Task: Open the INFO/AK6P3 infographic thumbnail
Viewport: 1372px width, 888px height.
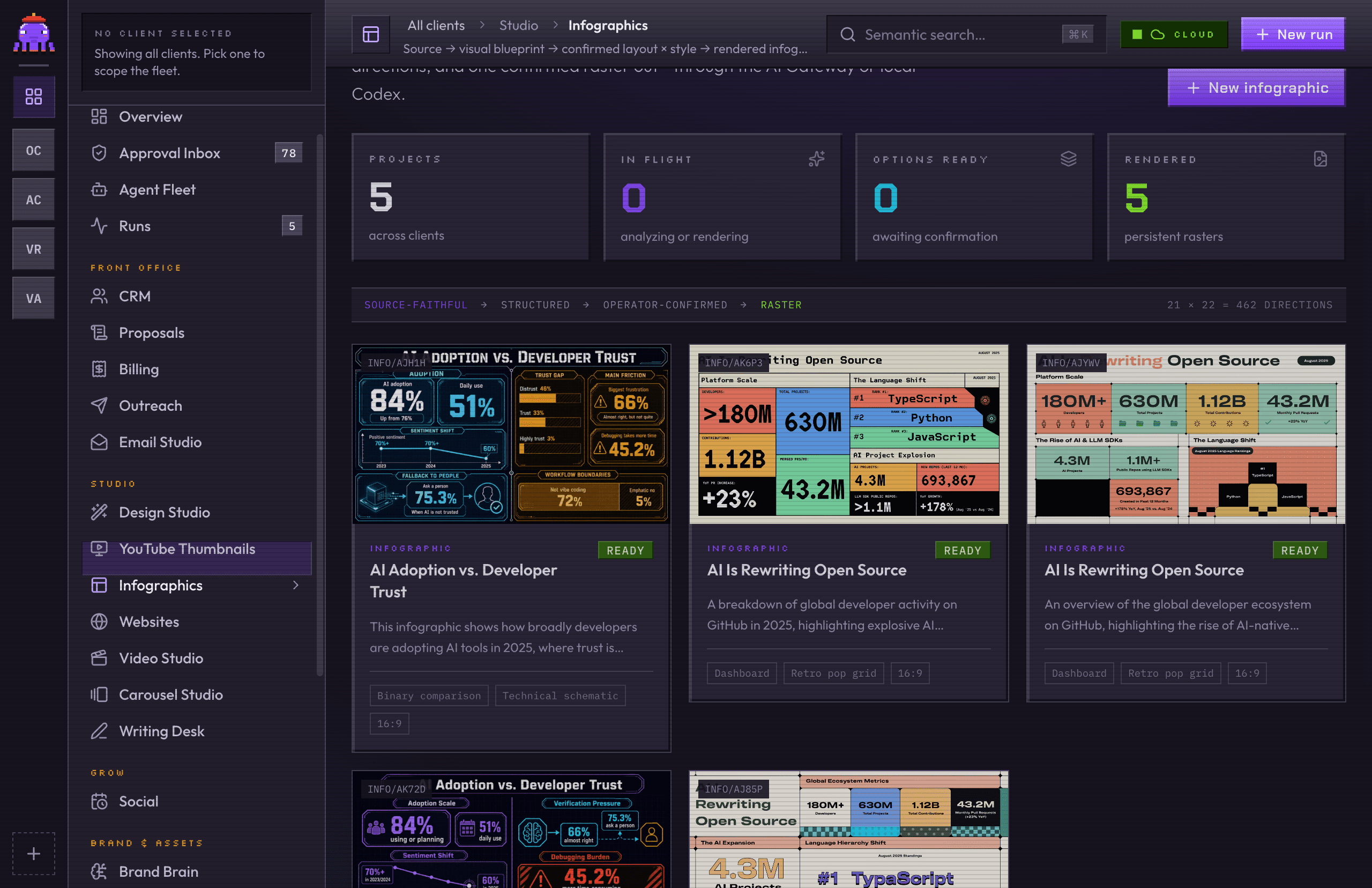Action: point(849,434)
